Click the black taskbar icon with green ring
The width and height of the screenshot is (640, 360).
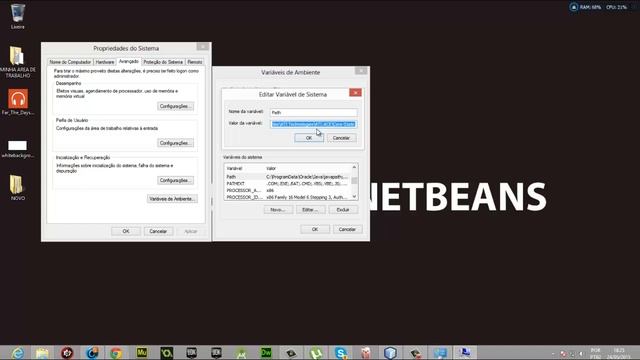(x=167, y=353)
